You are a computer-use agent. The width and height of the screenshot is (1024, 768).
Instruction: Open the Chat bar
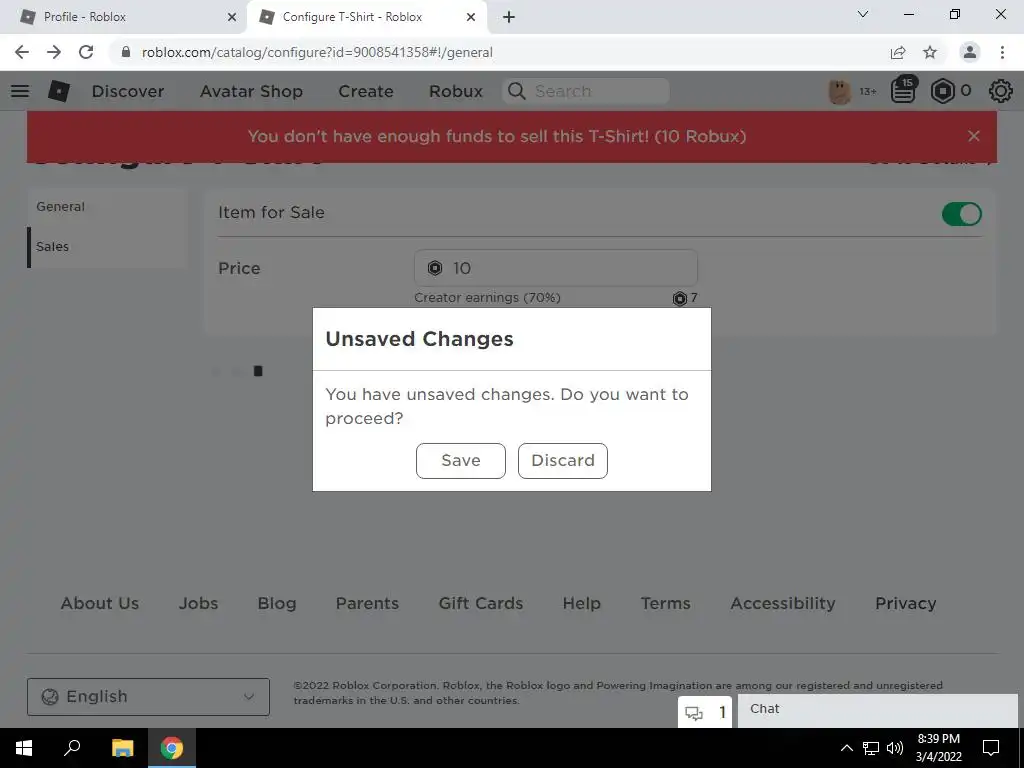pyautogui.click(x=877, y=710)
